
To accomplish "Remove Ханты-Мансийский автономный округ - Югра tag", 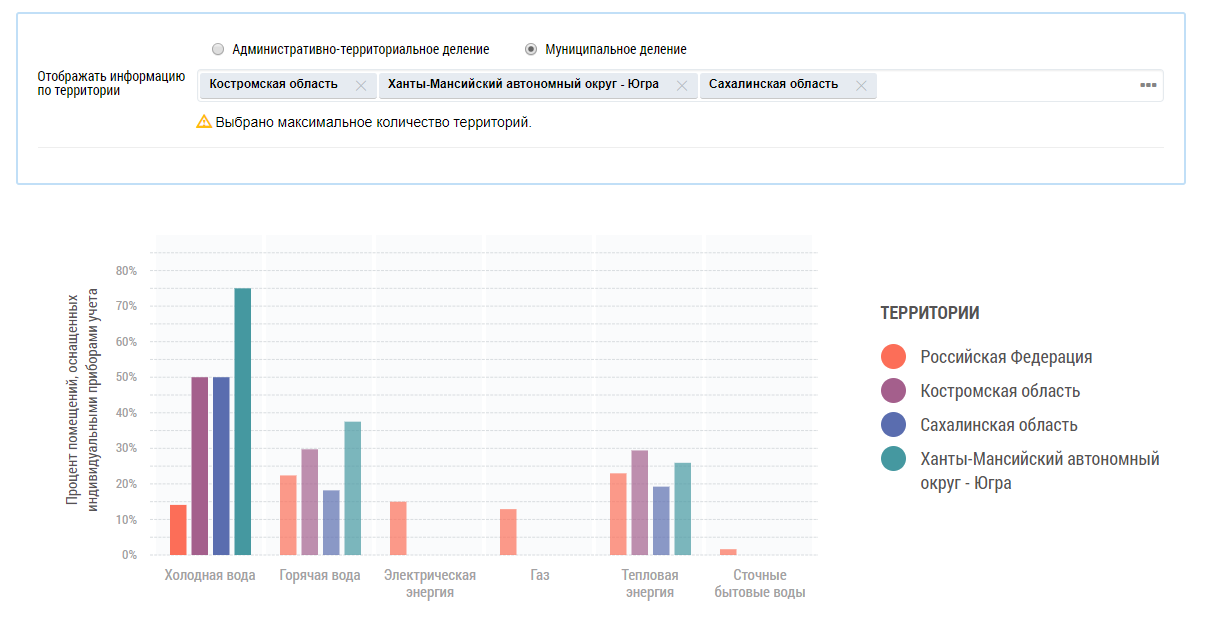I will [682, 86].
